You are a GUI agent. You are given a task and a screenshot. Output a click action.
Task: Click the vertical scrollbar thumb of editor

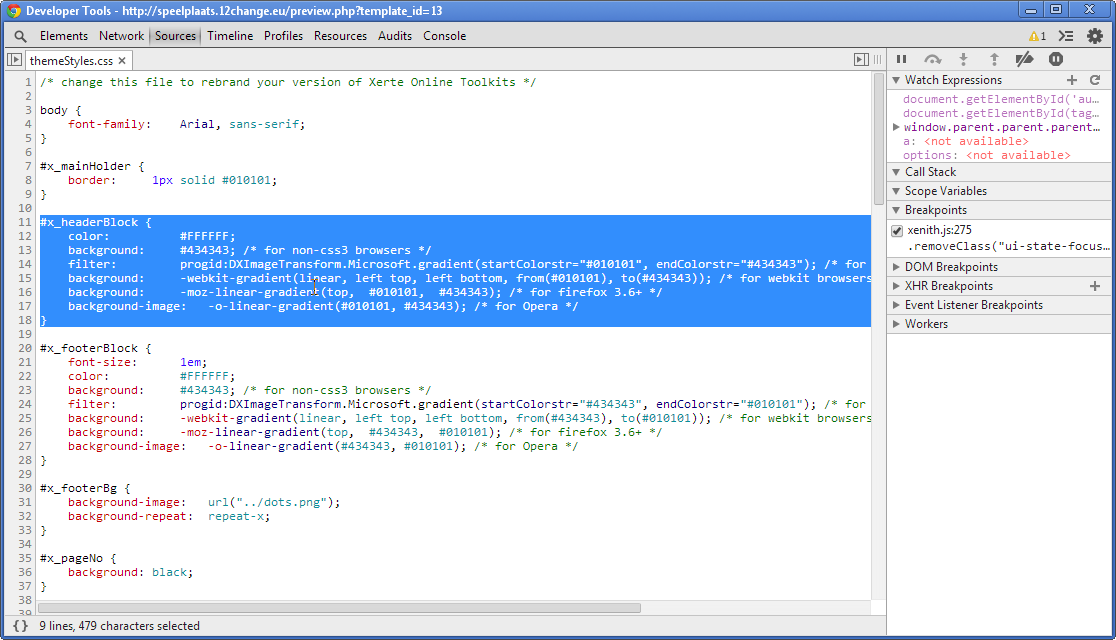(878, 139)
